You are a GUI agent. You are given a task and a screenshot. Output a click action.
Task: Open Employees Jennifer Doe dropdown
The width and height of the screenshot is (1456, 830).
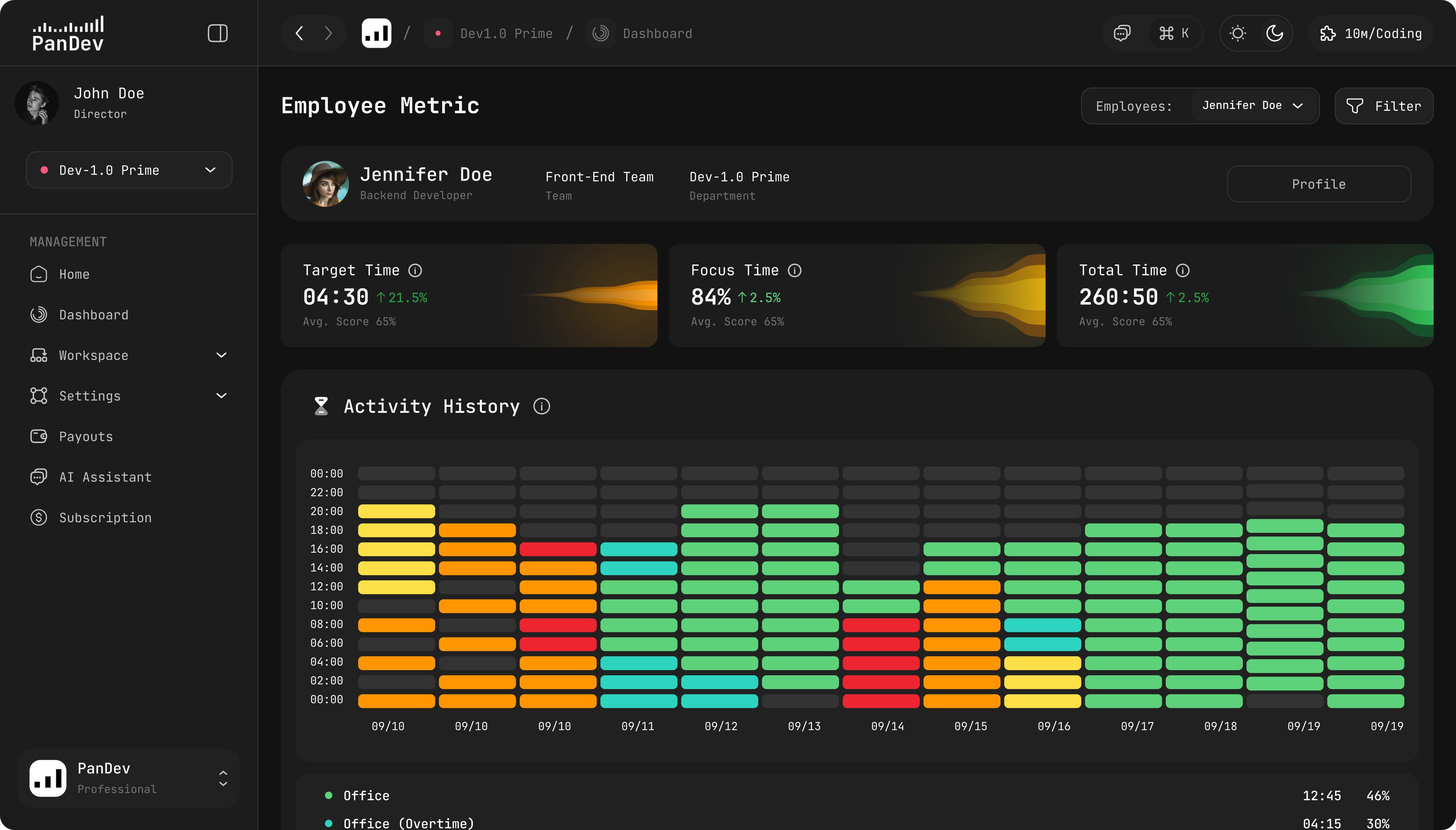pos(1253,105)
